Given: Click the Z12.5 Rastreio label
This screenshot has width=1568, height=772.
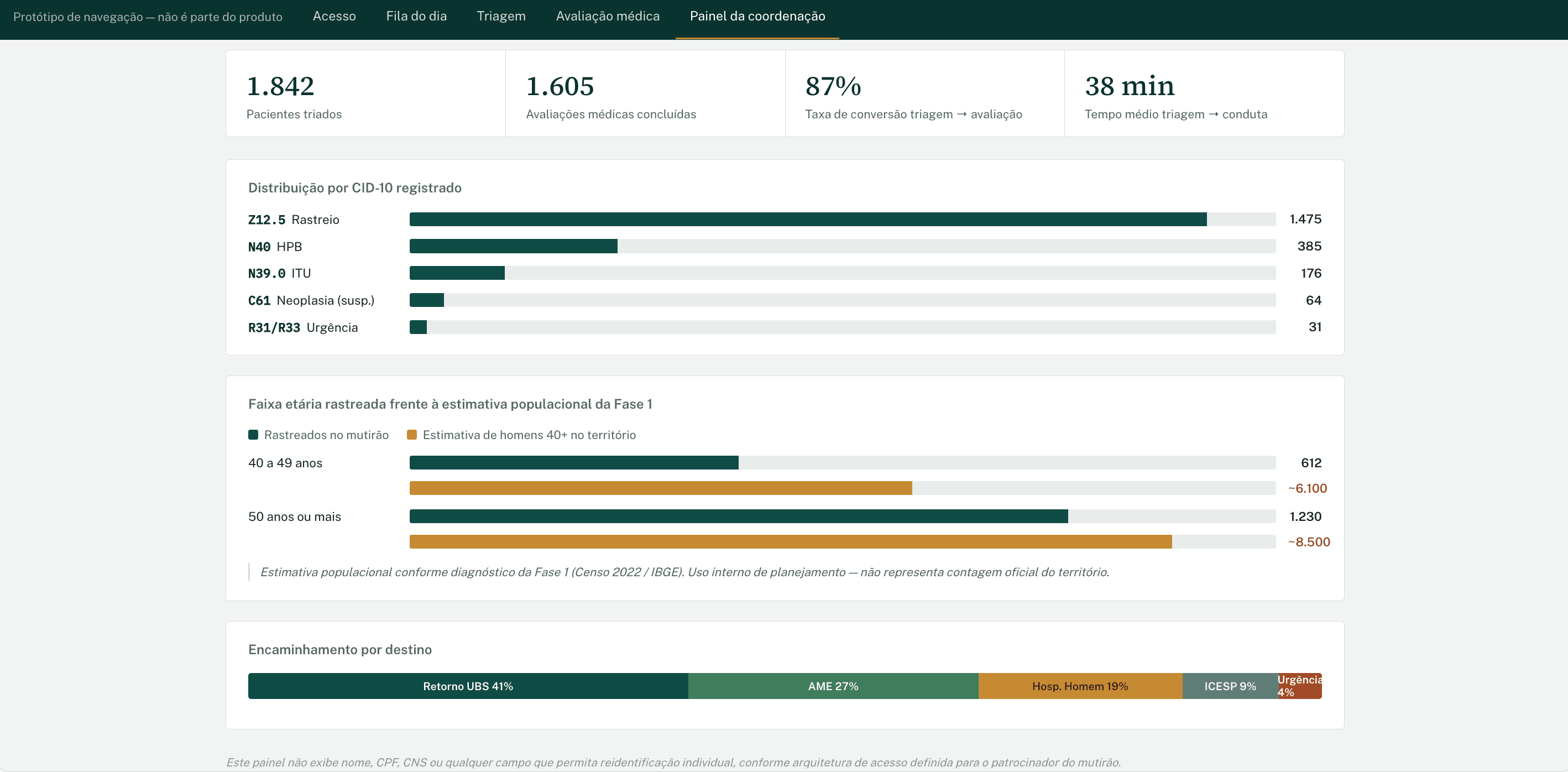Looking at the screenshot, I should [x=294, y=220].
